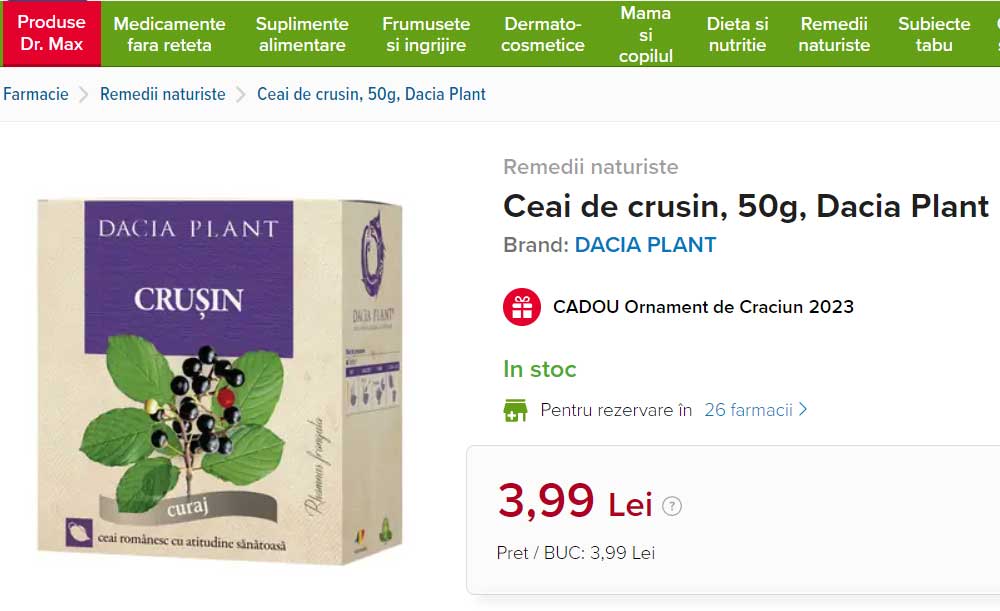Screen dimensions: 1000x611
Task: Open the Produse Dr. Max menu
Action: [x=51, y=34]
